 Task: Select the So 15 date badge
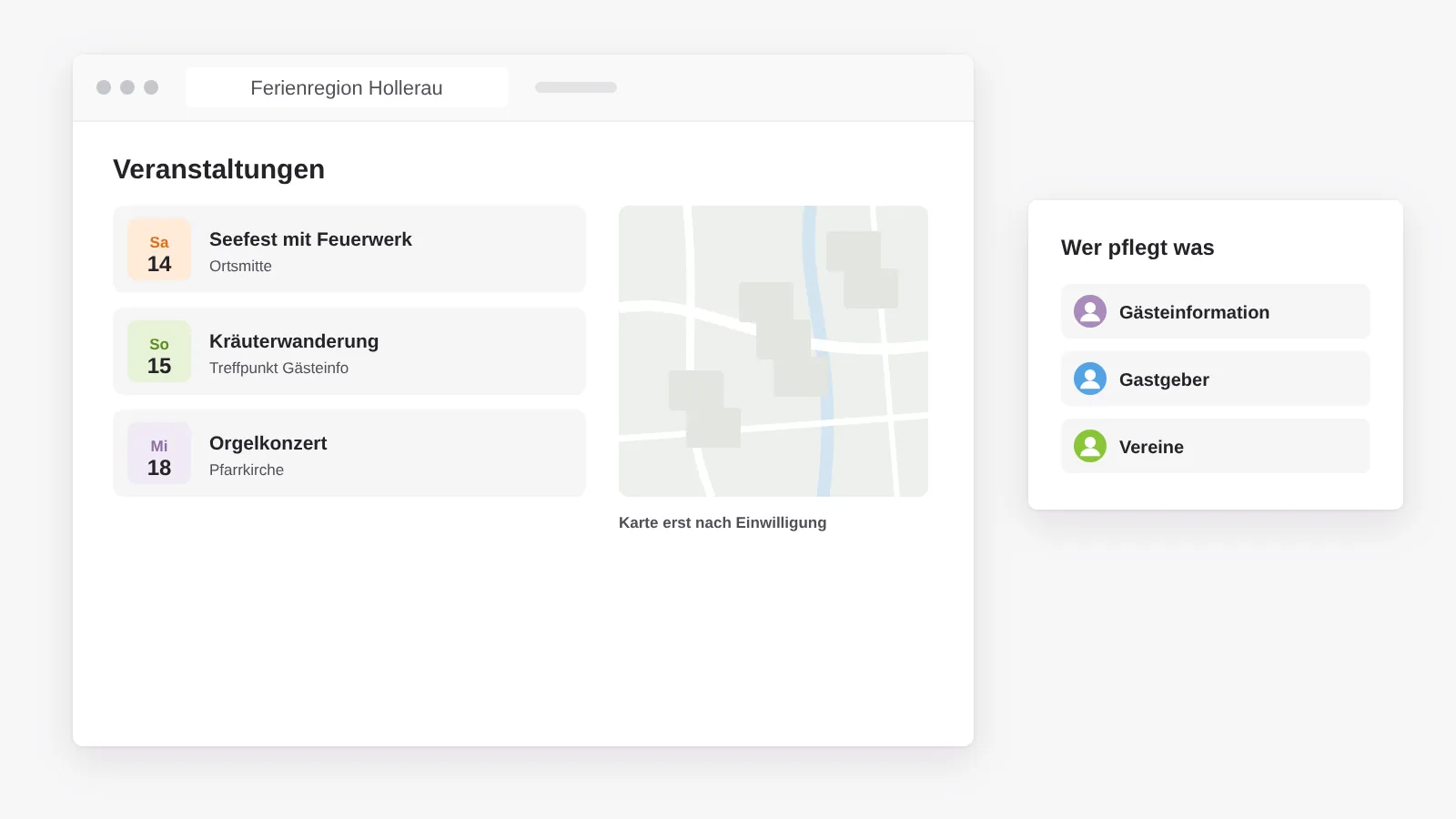click(159, 351)
